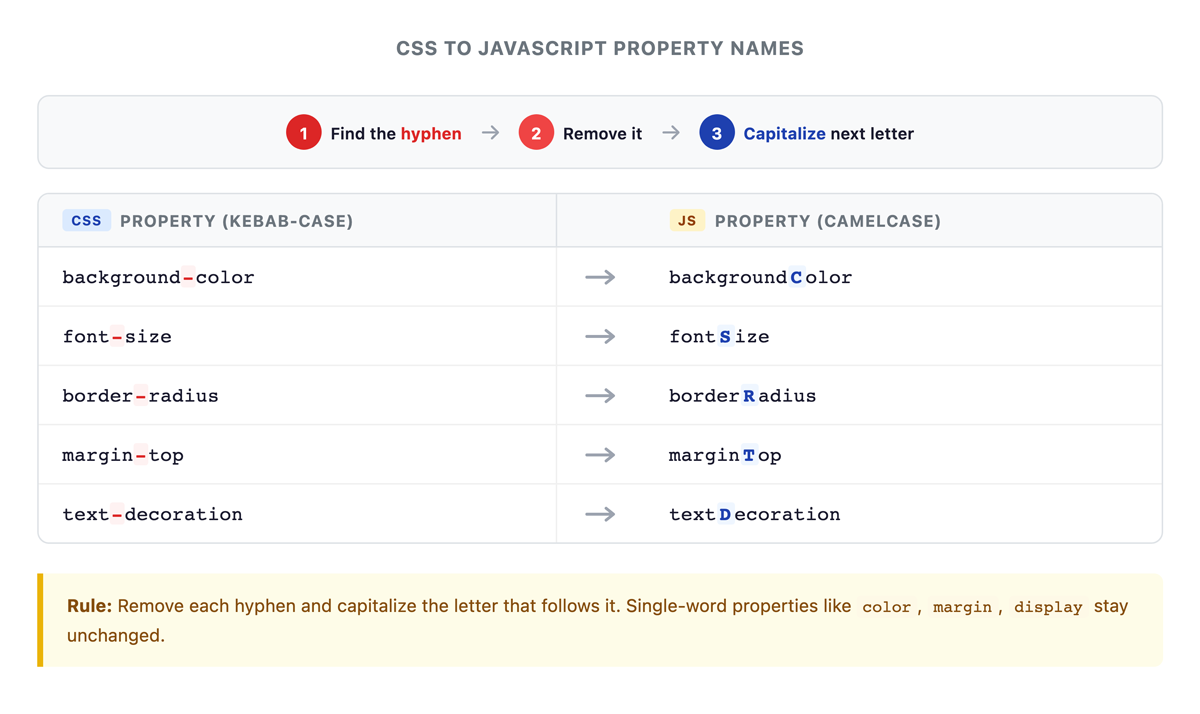The height and width of the screenshot is (714, 1200).
Task: Click the highlighted capital R in borderRadius
Action: (749, 395)
